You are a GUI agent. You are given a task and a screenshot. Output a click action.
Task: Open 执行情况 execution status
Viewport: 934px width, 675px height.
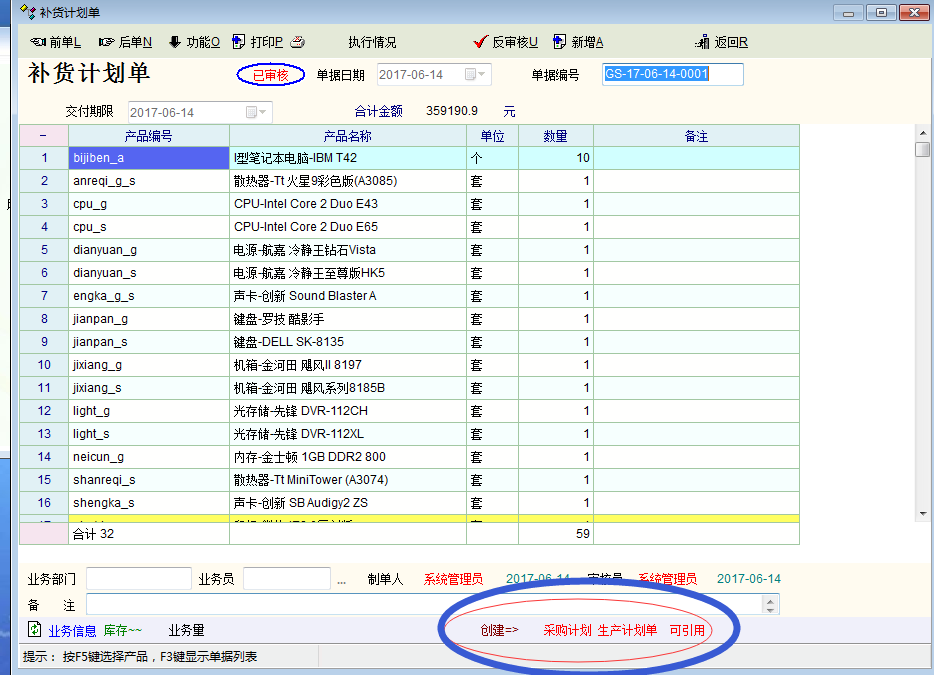pyautogui.click(x=372, y=42)
